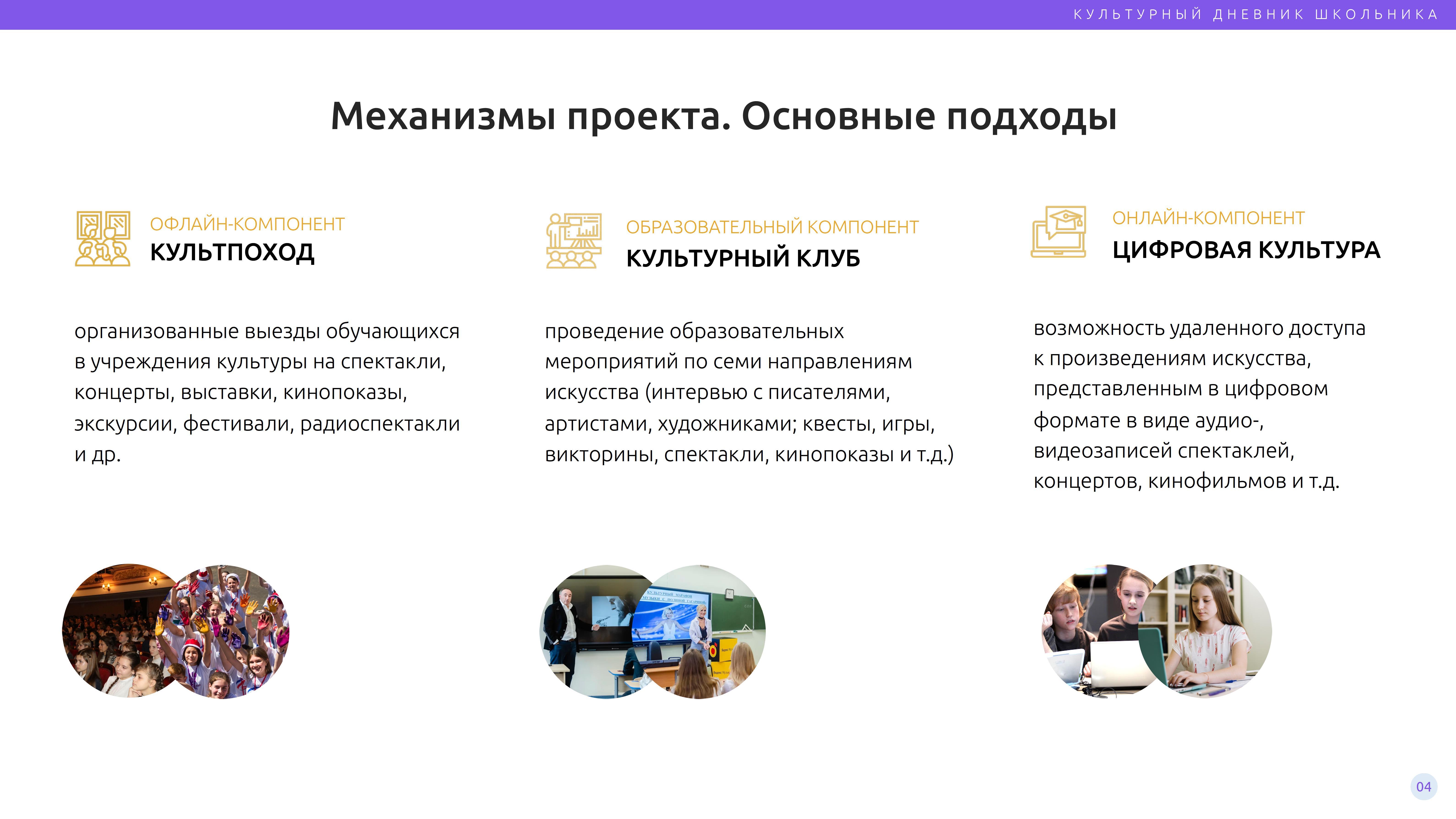Click the line представленным в цифровом
1456x819 pixels.
point(1181,389)
